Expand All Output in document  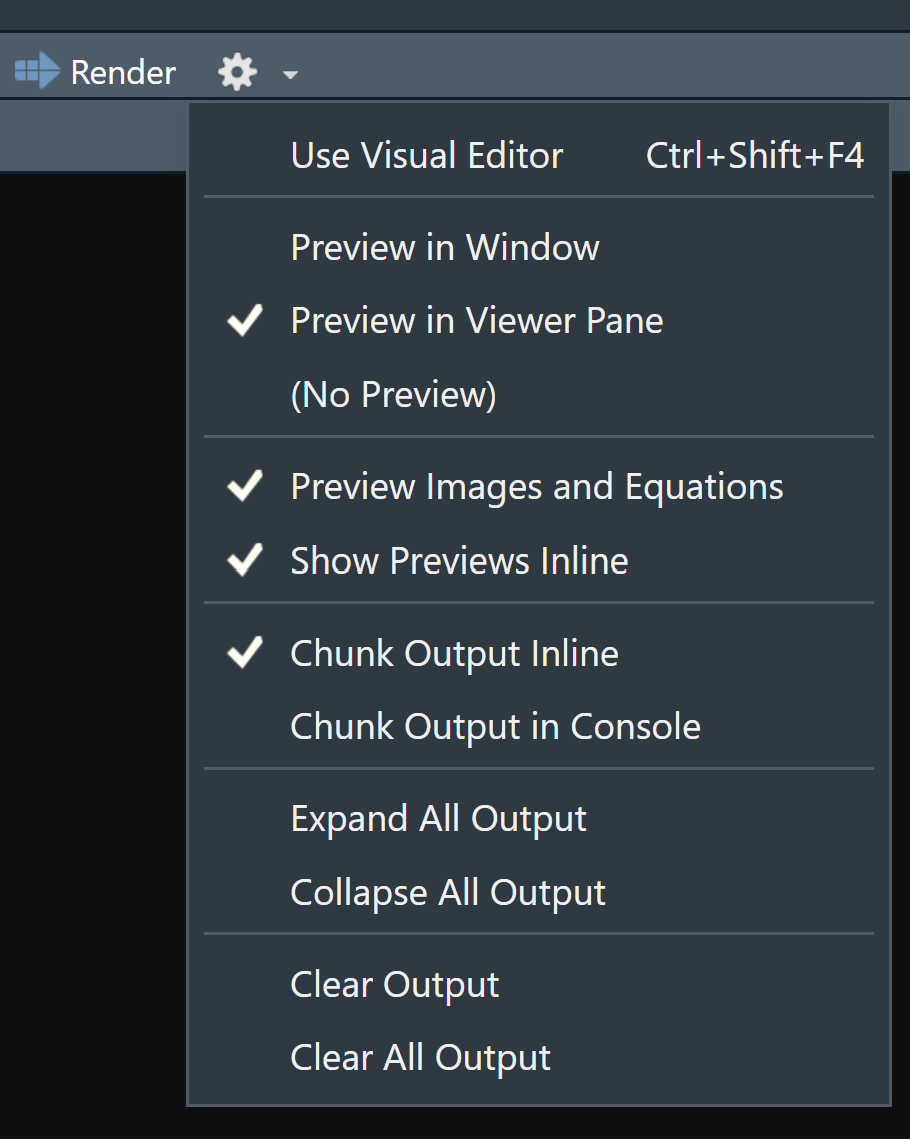(x=438, y=819)
